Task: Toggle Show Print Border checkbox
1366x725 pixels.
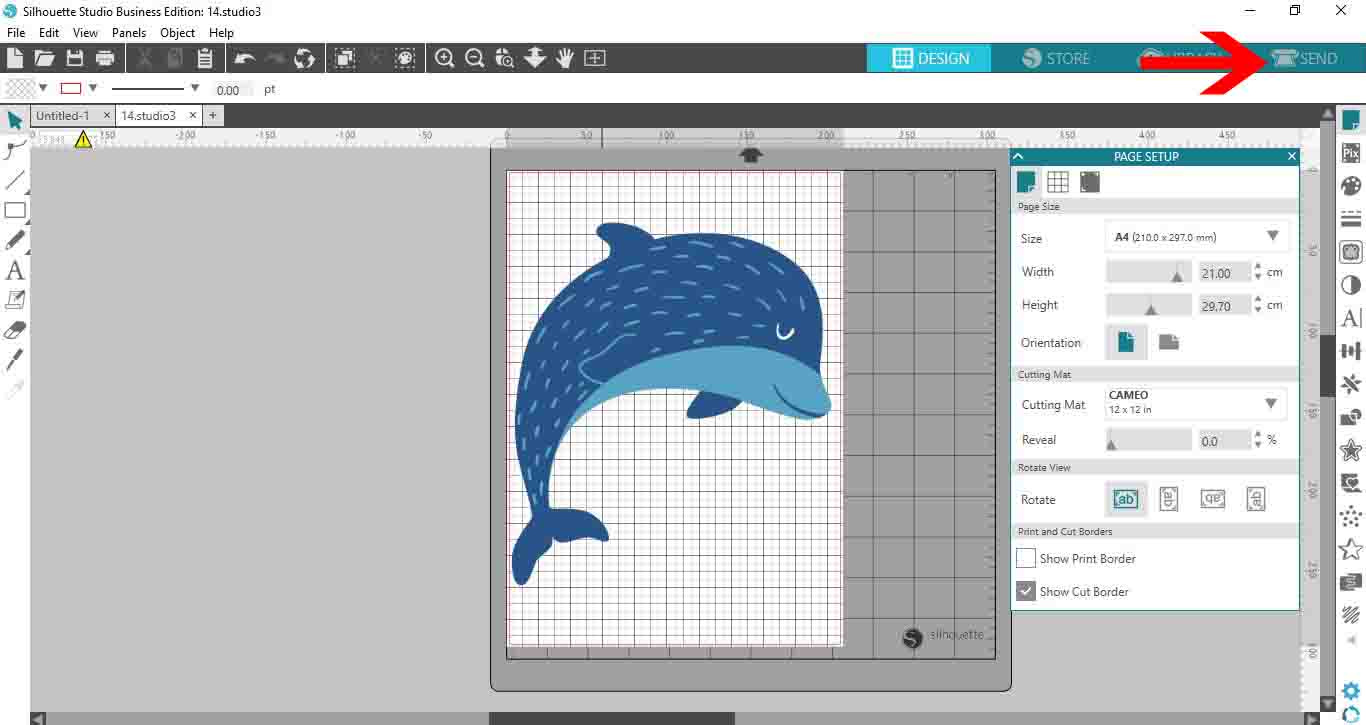Action: point(1026,558)
